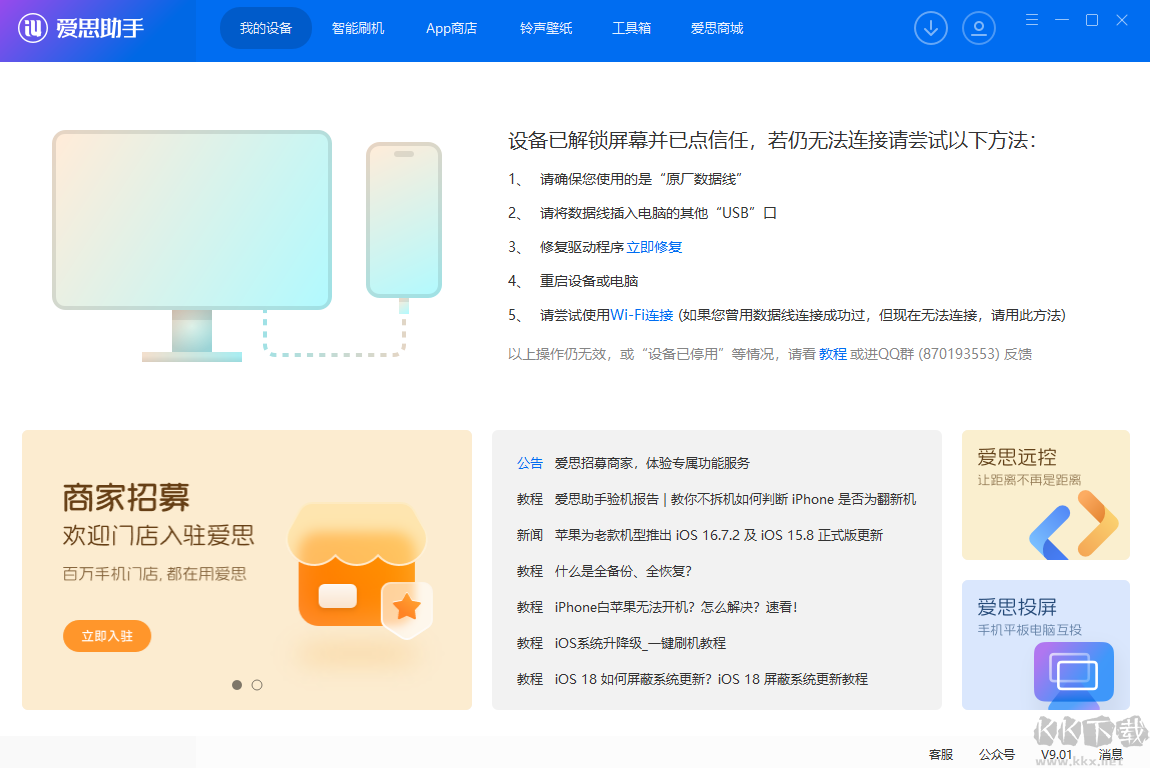The width and height of the screenshot is (1150, 768).
Task: Click tip text 重启设备或电脑
Action: pos(589,281)
